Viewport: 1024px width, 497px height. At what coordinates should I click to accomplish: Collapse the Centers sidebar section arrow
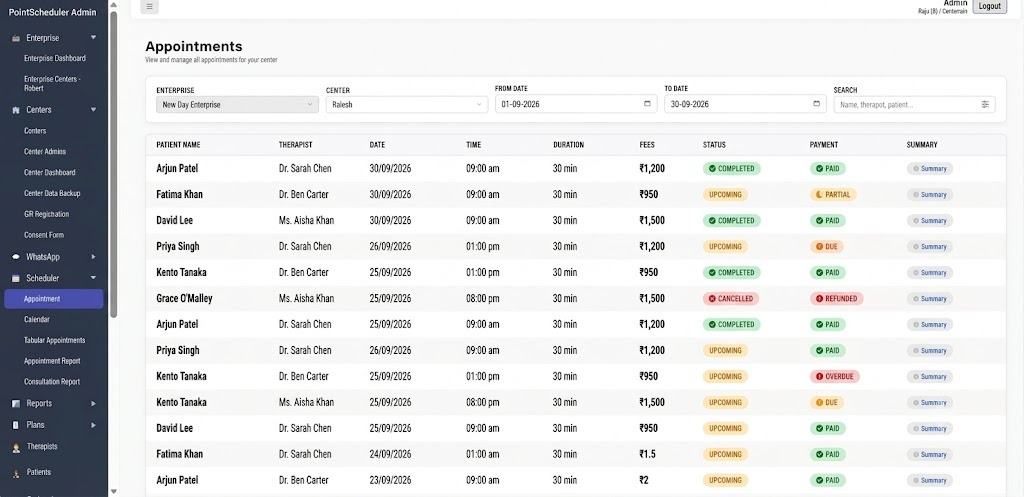click(93, 110)
